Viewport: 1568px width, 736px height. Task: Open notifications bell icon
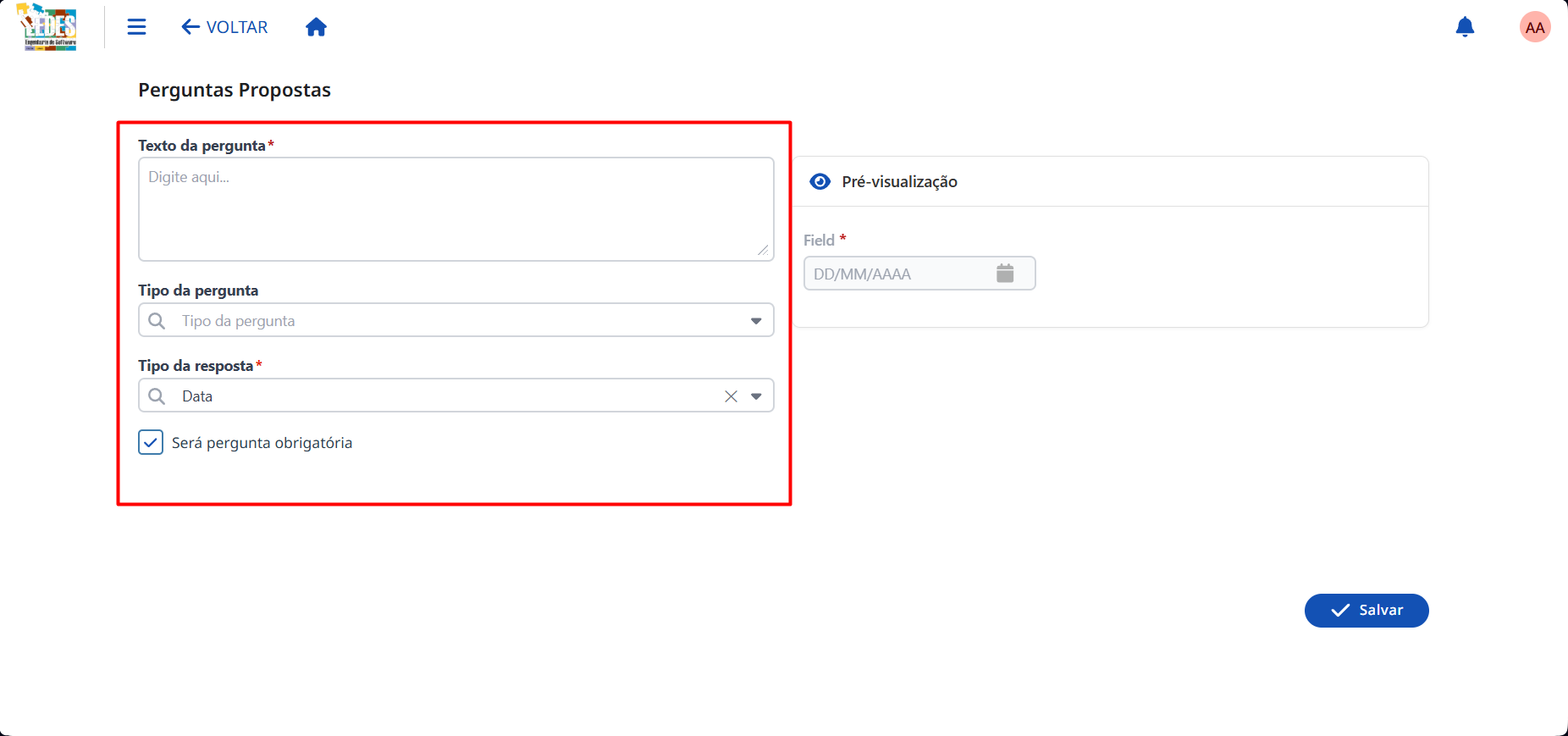(x=1465, y=27)
